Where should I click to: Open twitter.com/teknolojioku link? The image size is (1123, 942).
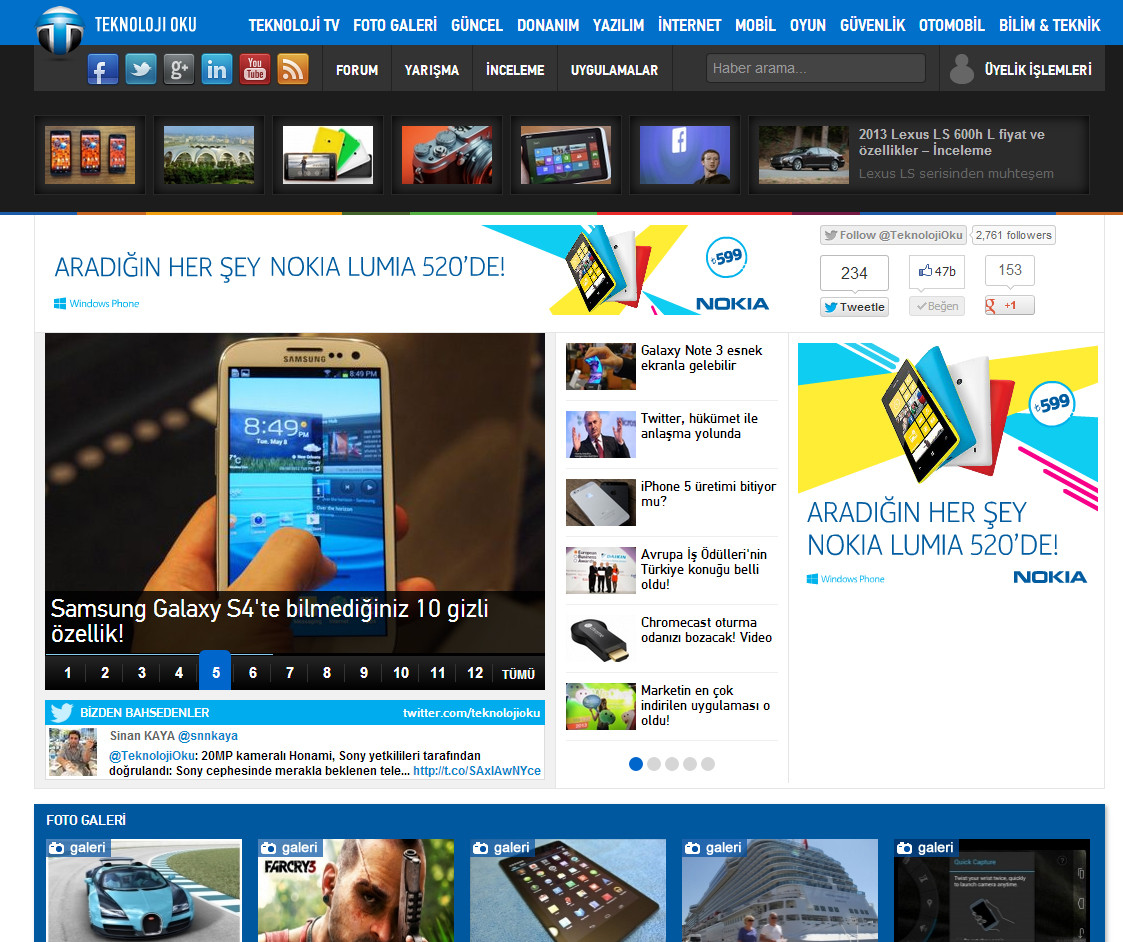471,713
